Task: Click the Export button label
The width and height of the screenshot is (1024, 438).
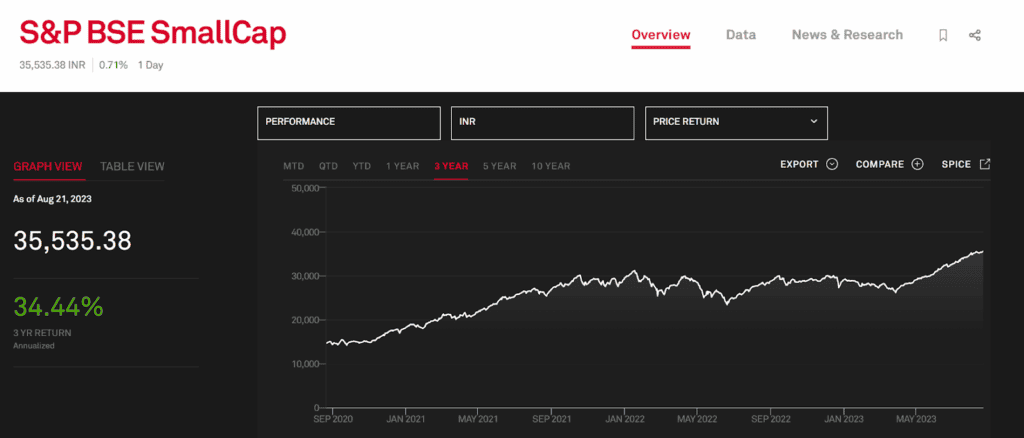Action: 799,164
